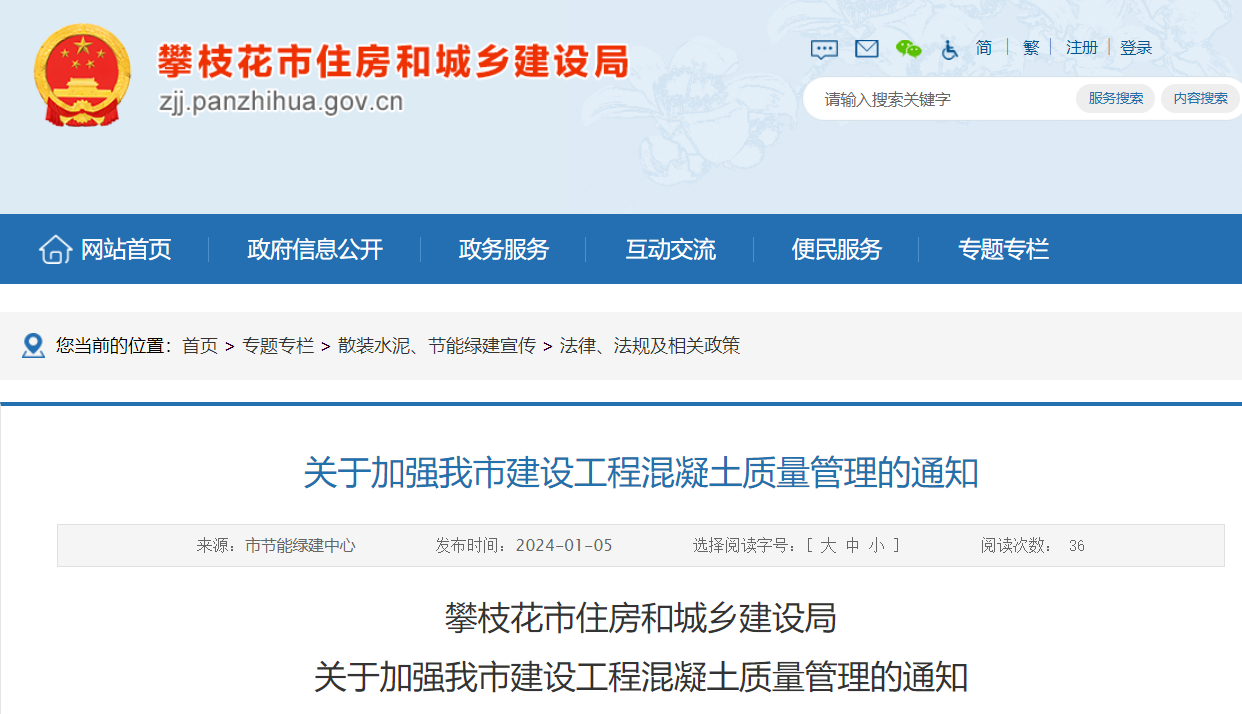Open the message bubble icon
The image size is (1242, 714).
pos(823,48)
